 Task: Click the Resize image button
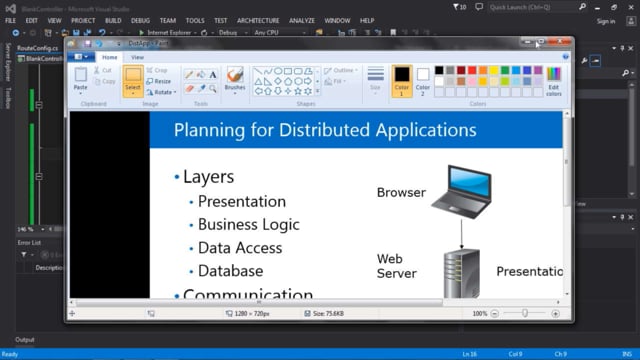(x=159, y=81)
